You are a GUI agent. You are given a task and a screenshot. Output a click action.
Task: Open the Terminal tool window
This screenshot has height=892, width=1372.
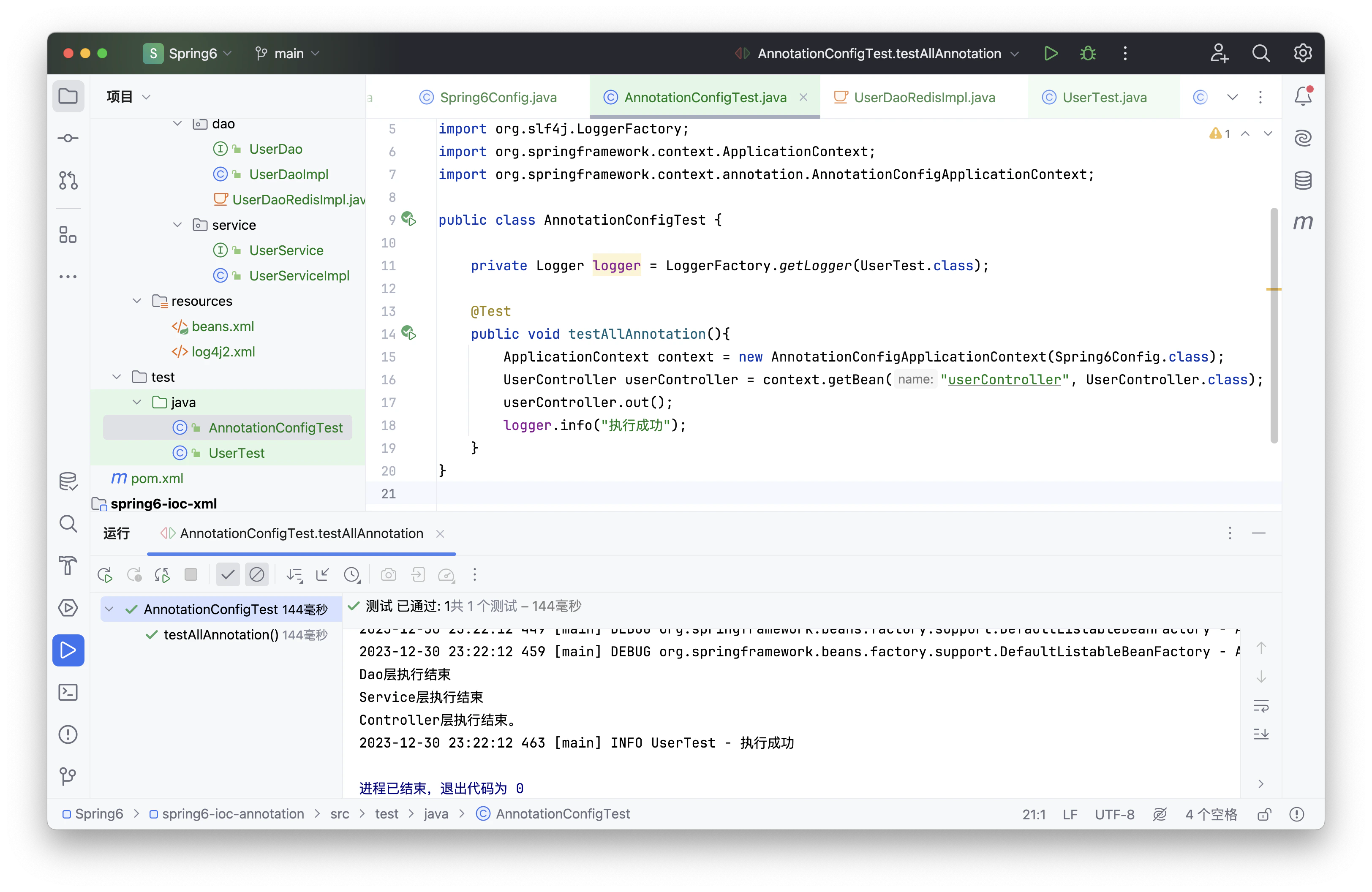[68, 692]
